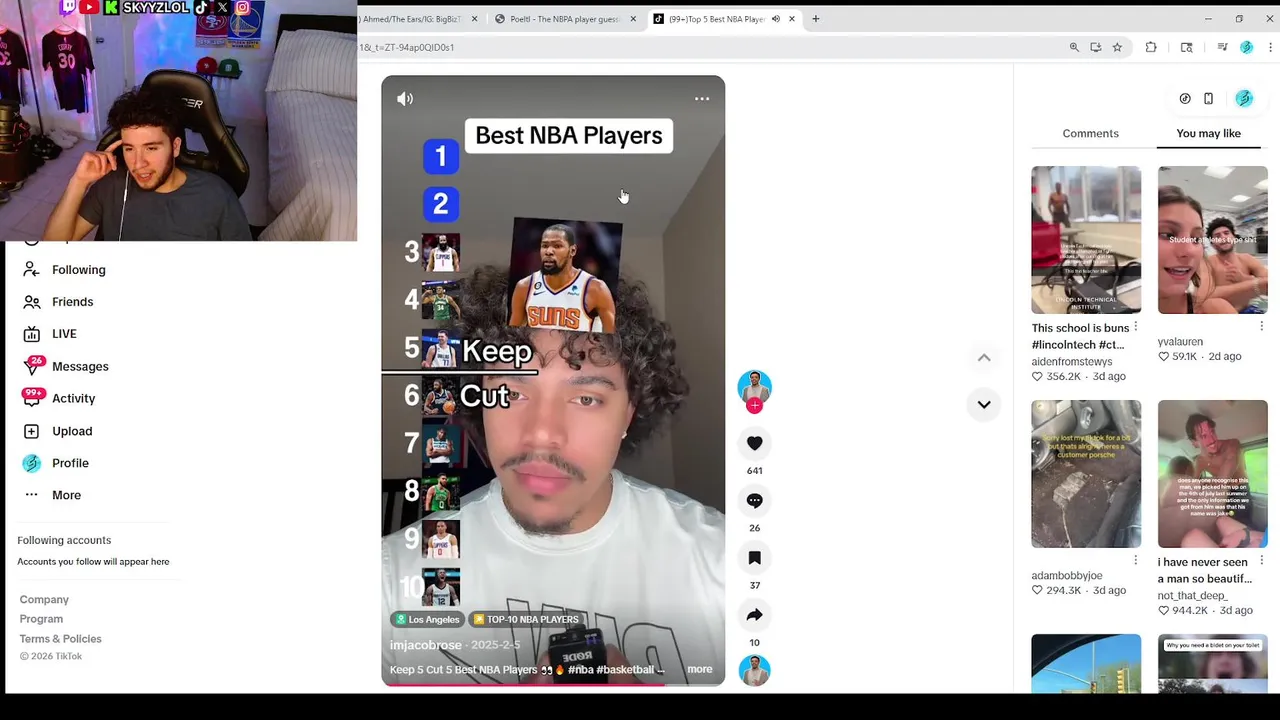Open the Terms & Policies footer link
Viewport: 1280px width, 720px height.
[x=60, y=639]
